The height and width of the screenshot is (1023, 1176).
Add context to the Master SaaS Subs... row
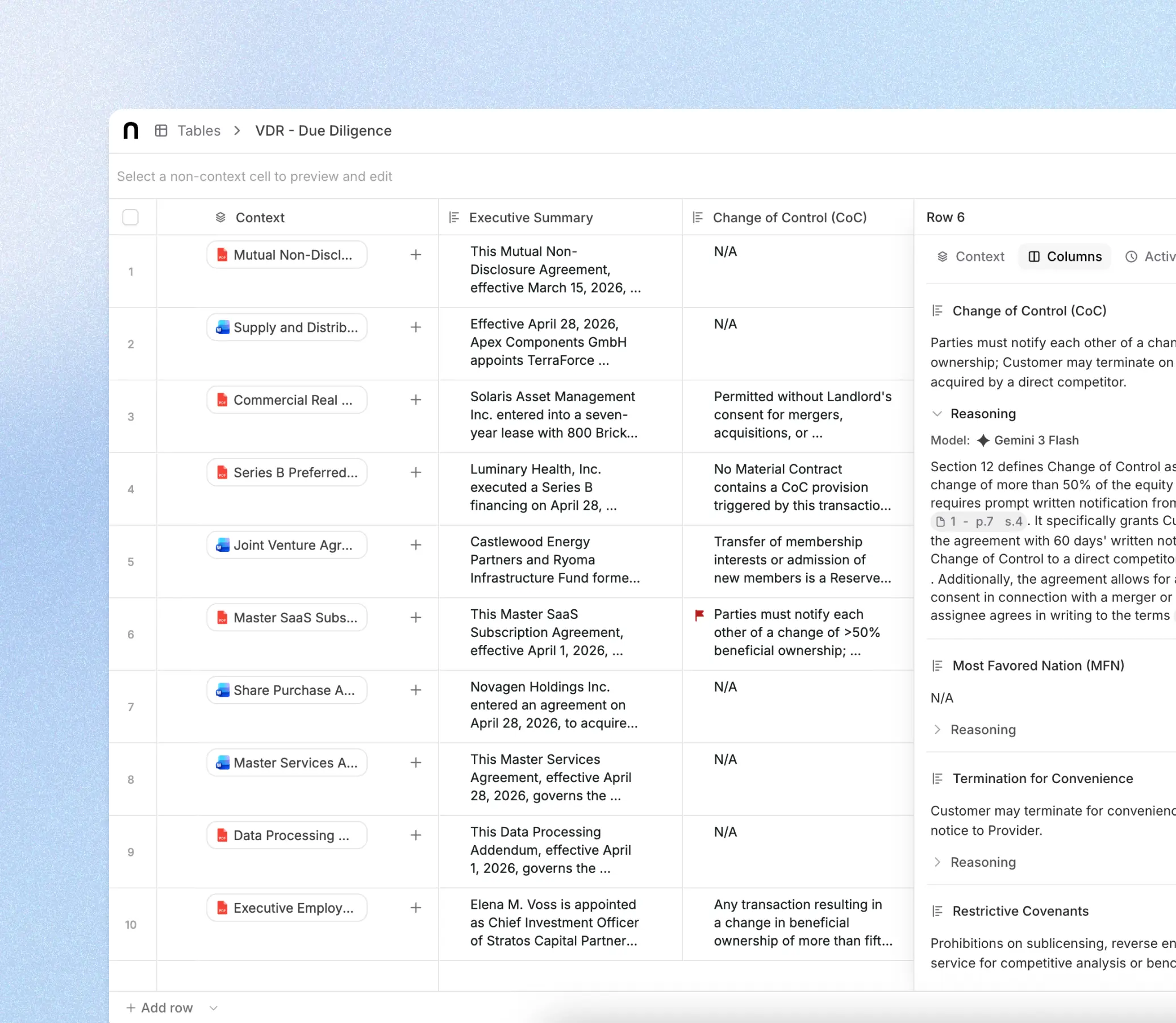416,617
